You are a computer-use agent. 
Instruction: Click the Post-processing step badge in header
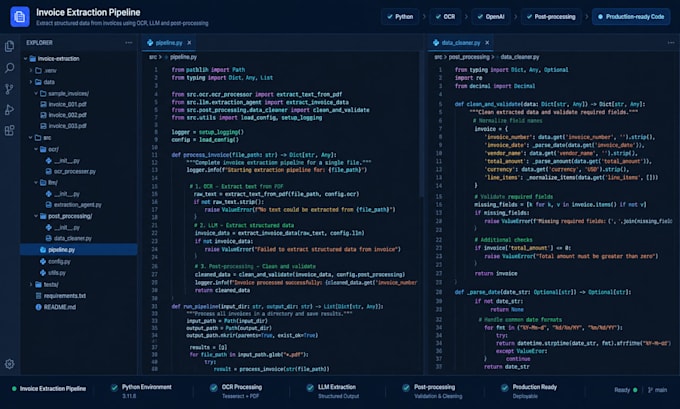click(551, 16)
